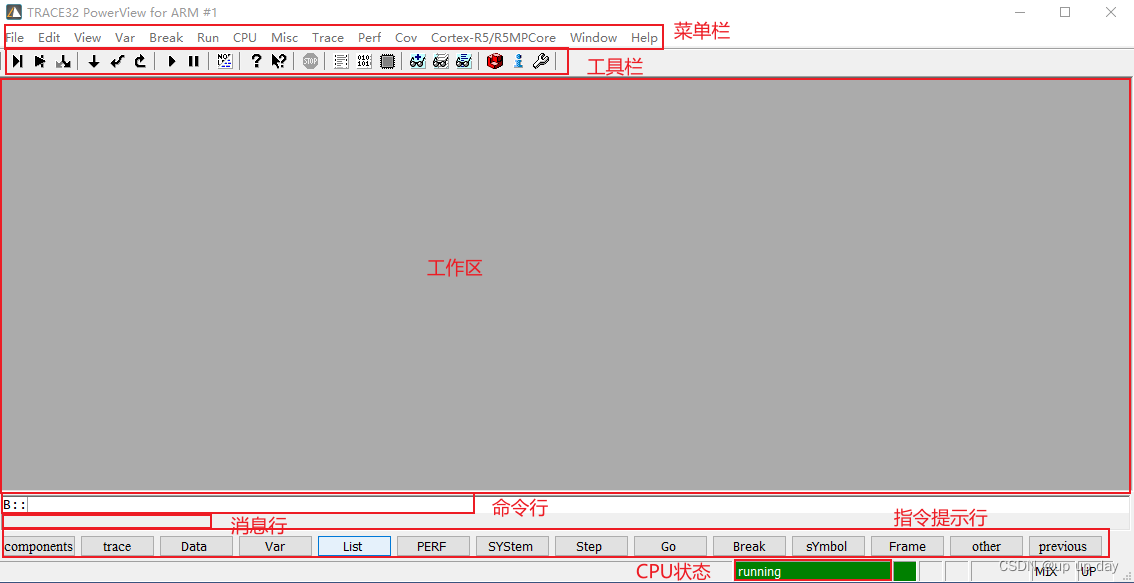
Task: Open the Var menu
Action: [125, 38]
